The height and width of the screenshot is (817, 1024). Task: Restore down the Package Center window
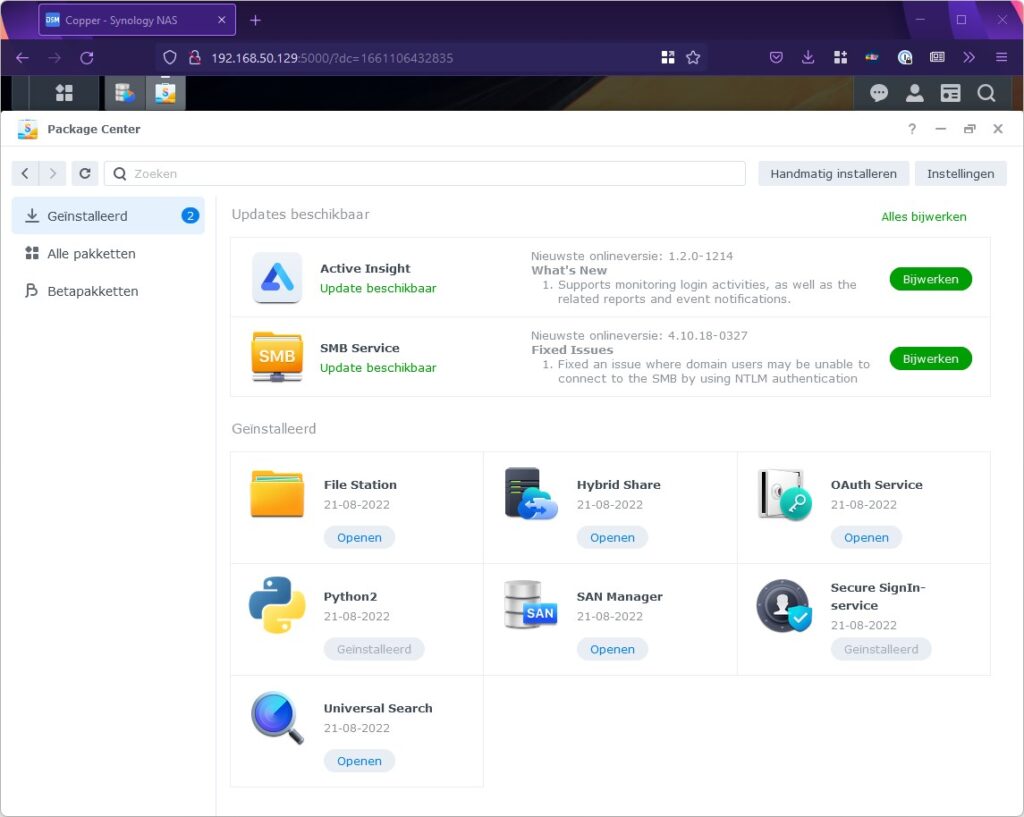[969, 129]
